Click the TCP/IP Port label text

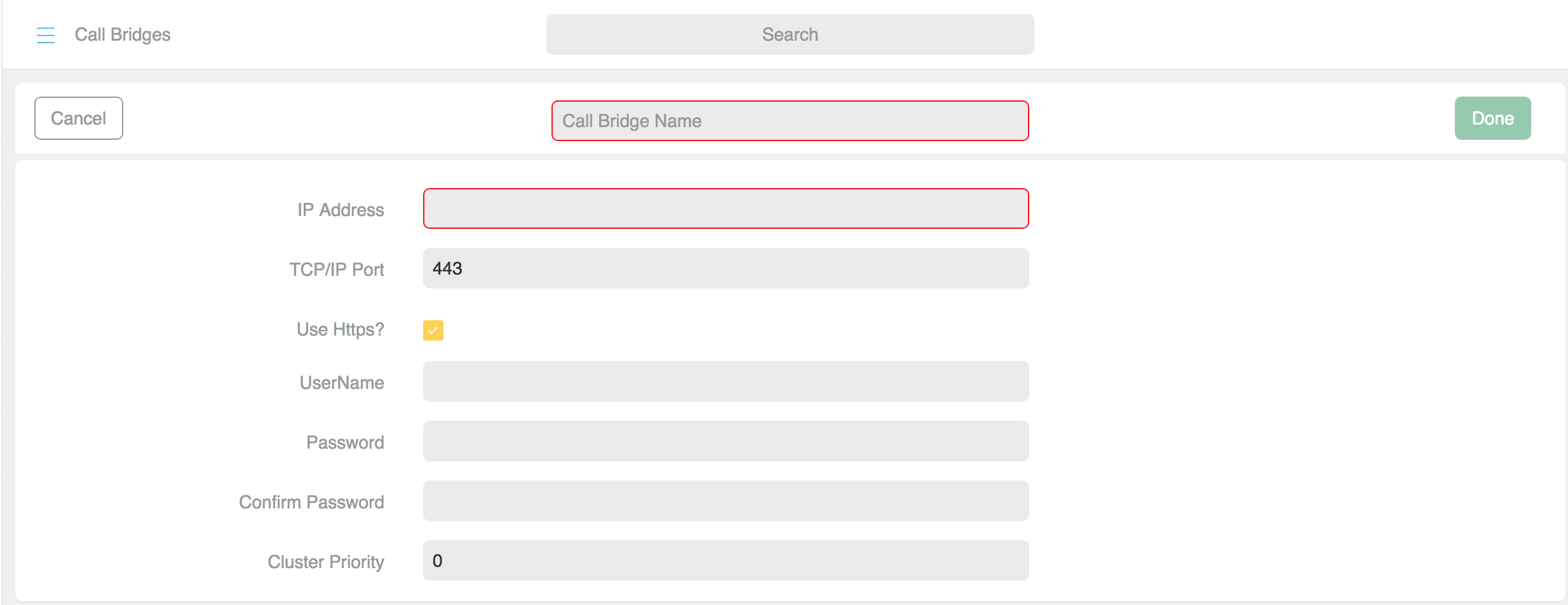click(x=337, y=269)
